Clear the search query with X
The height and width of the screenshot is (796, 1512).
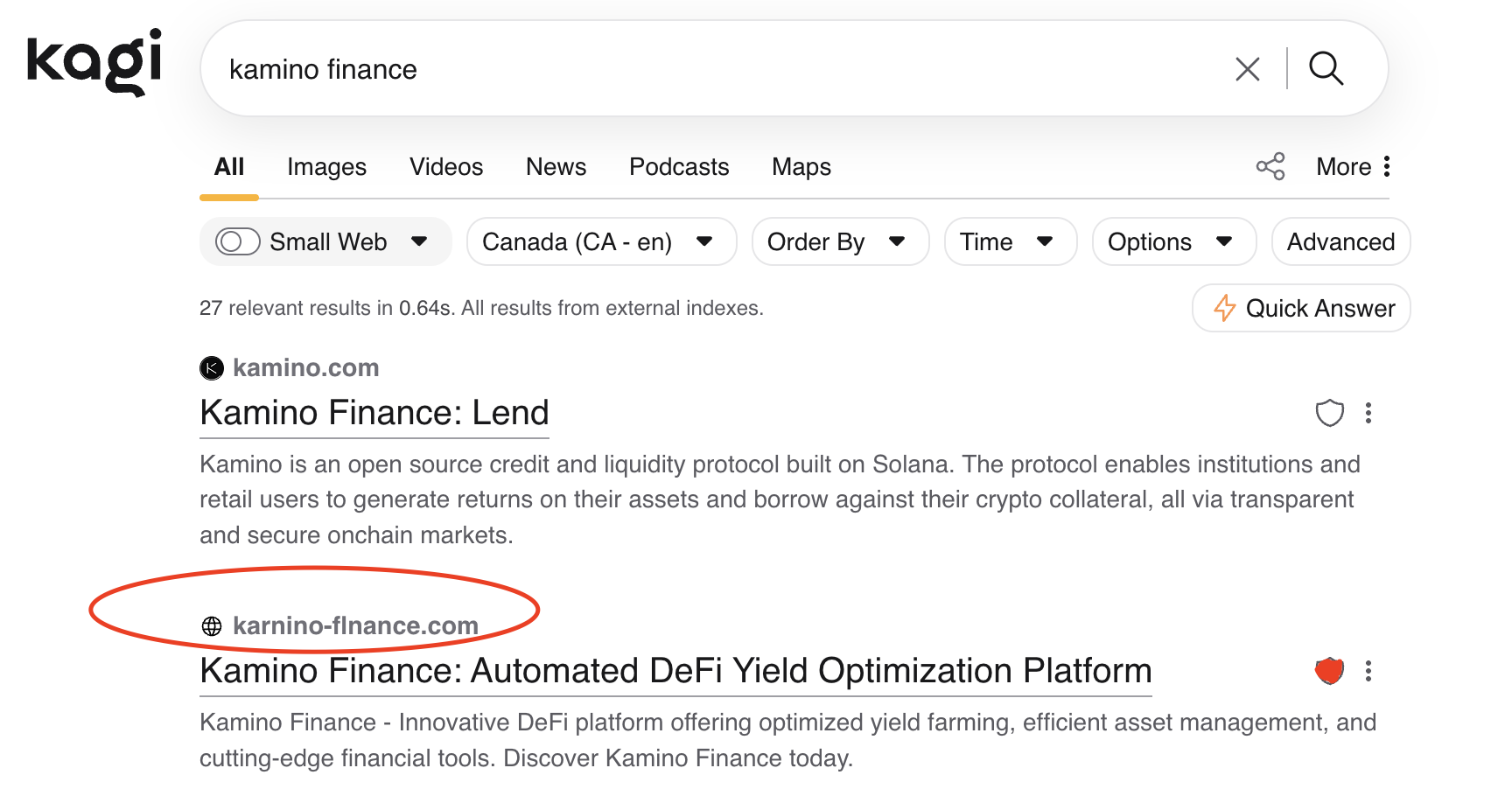pyautogui.click(x=1247, y=69)
